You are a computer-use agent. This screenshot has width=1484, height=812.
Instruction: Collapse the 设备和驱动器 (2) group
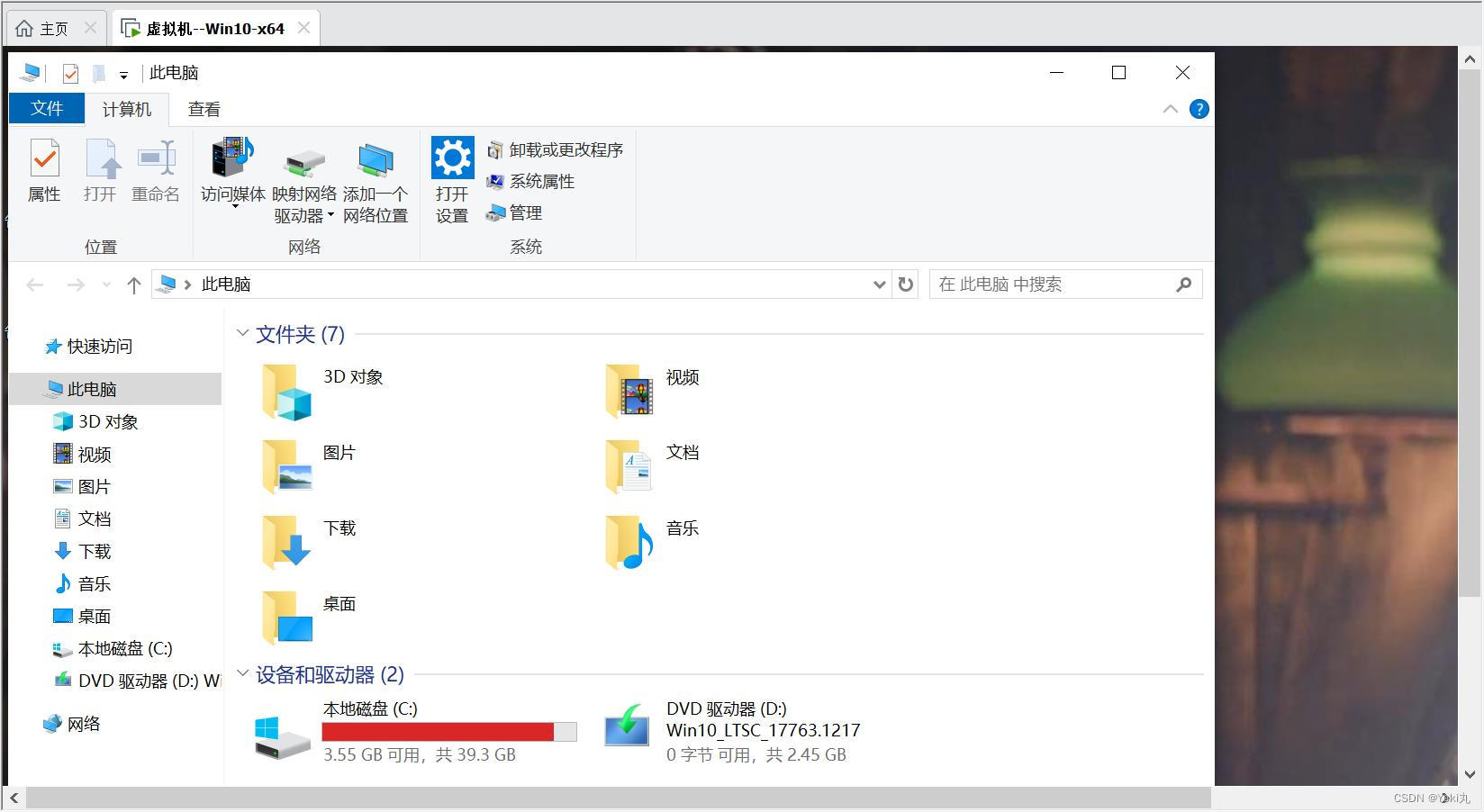click(242, 673)
